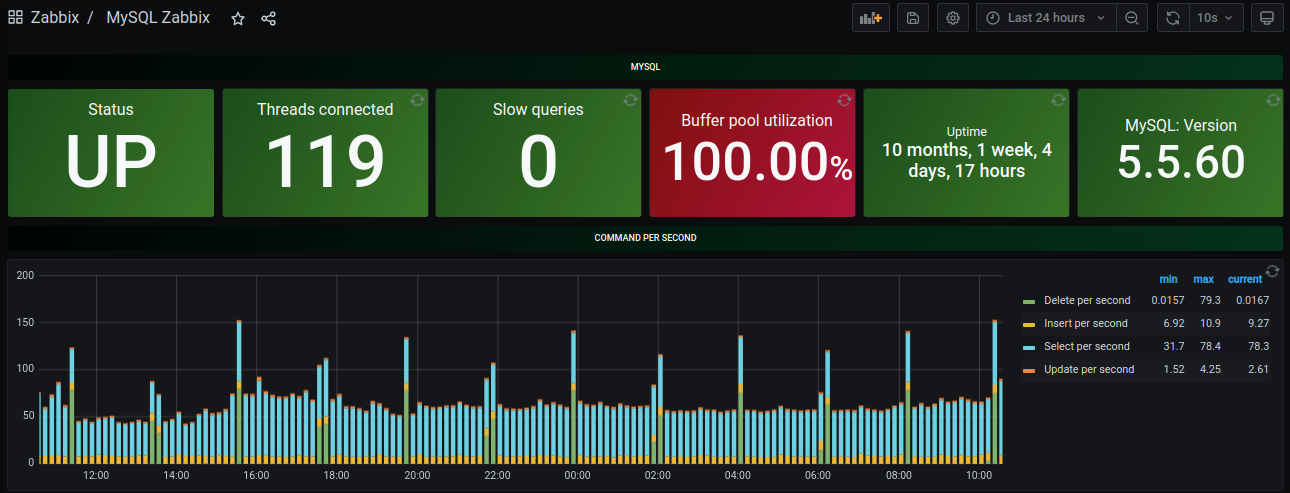Toggle Insert per second legend series
The image size is (1290, 493).
click(x=1085, y=323)
